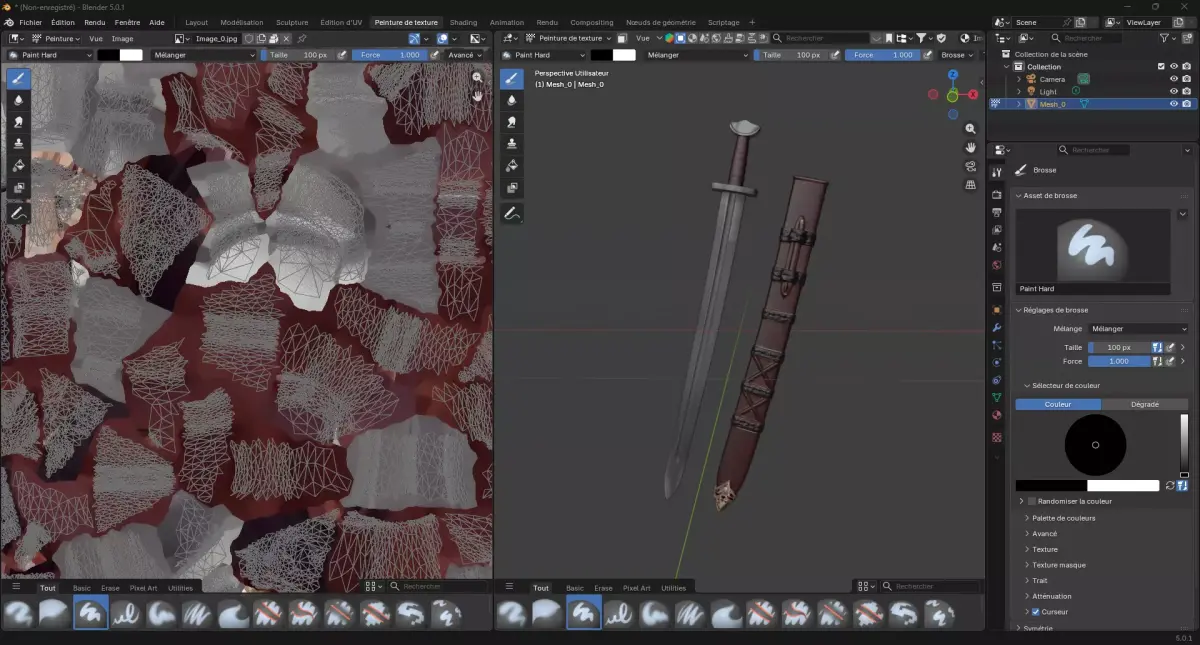
Task: Open the Fichier menu
Action: (30, 22)
